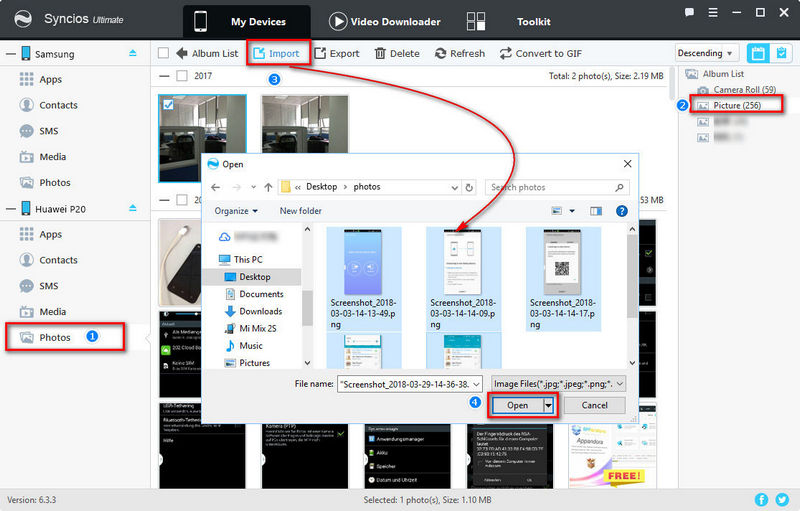Close the Open dialog
Screen dimensions: 800x511
(628, 164)
